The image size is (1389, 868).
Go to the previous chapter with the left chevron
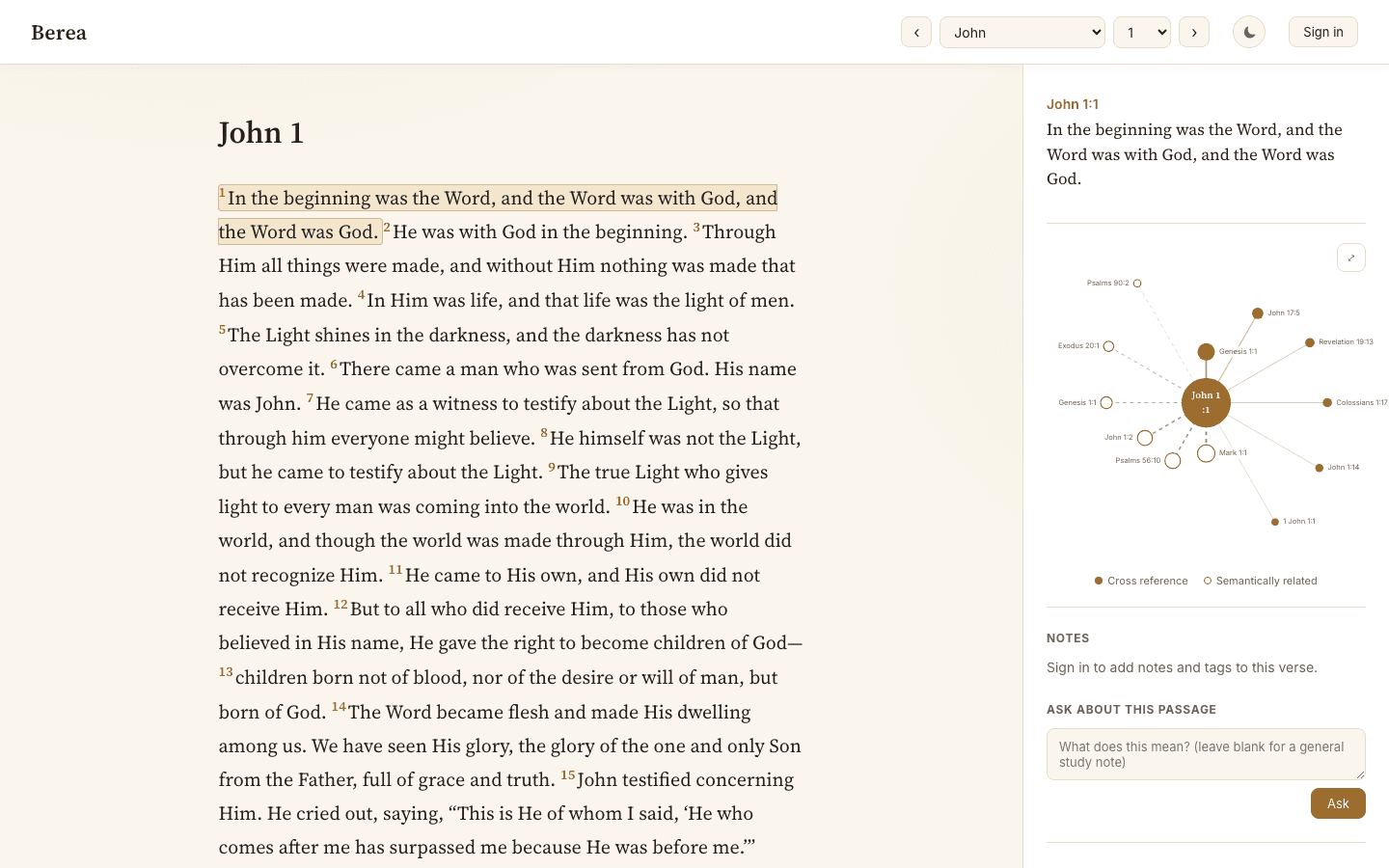(x=916, y=32)
